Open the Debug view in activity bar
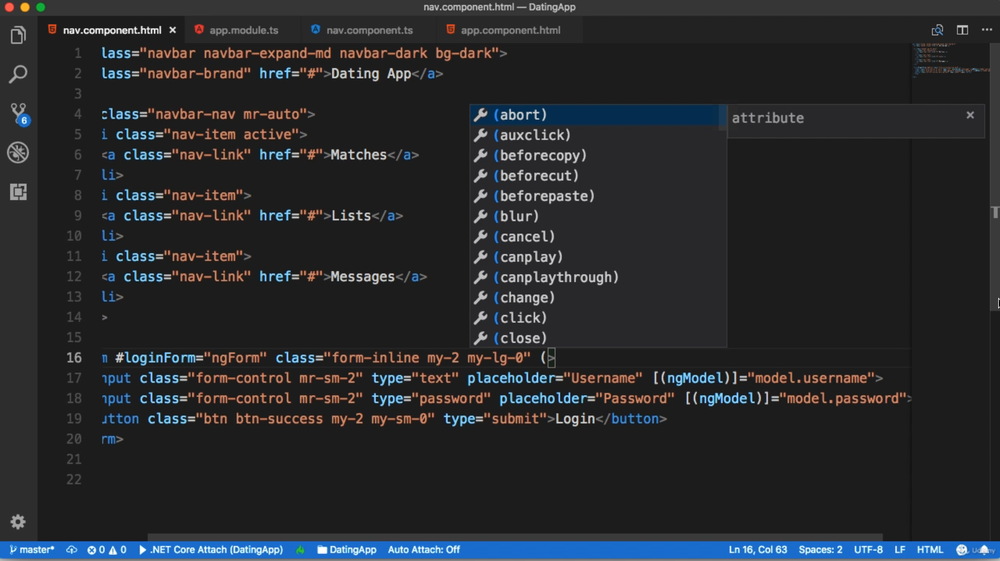This screenshot has height=561, width=1000. click(18, 152)
